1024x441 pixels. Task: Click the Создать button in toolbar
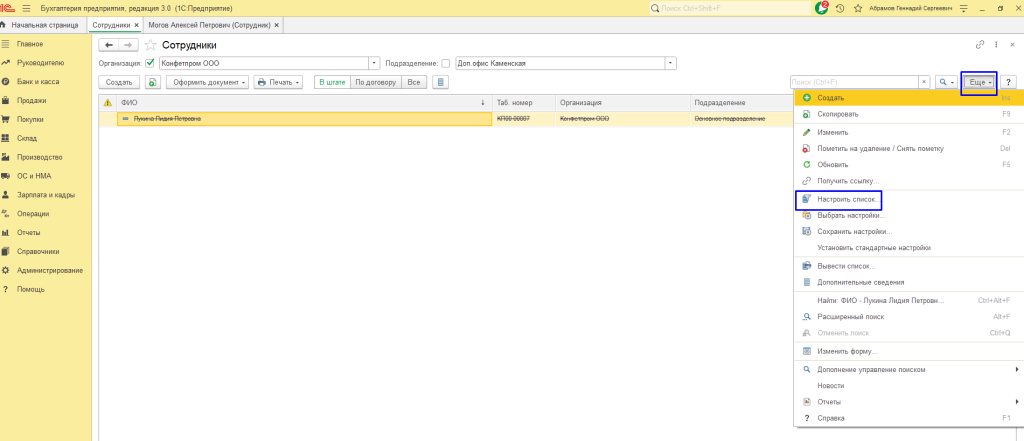point(119,82)
